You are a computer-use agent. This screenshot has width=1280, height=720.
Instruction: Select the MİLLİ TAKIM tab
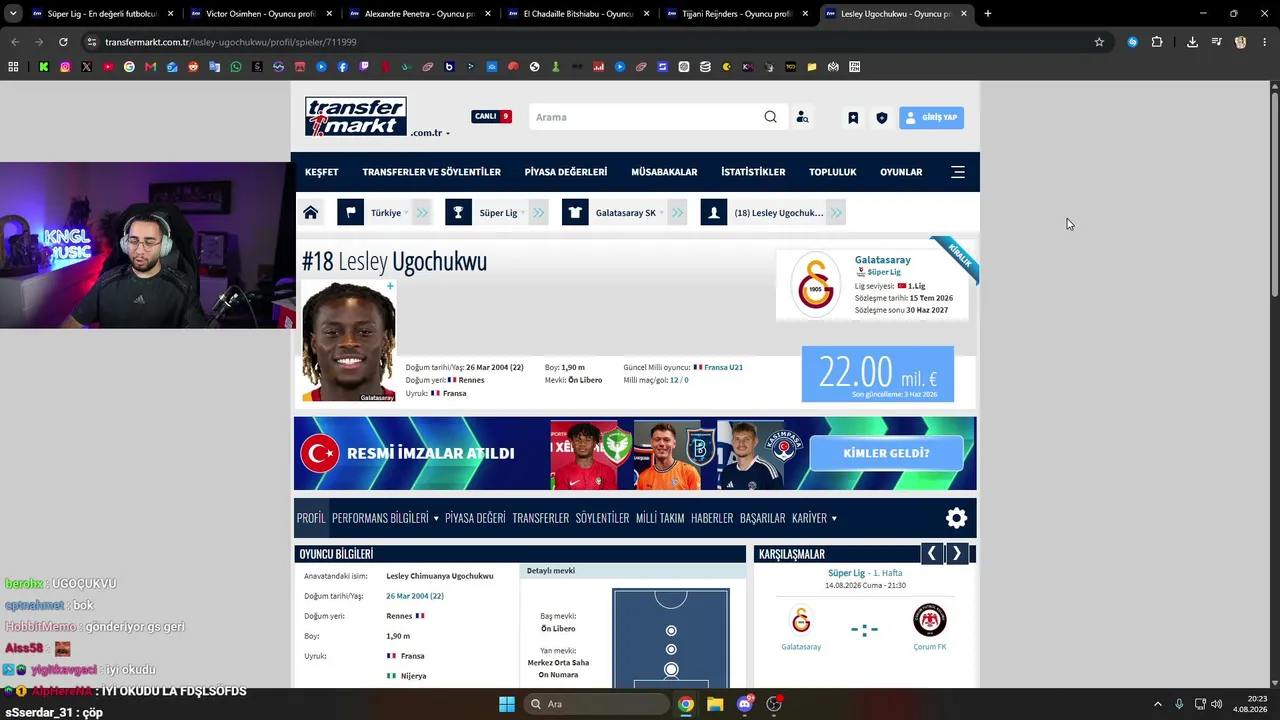[x=660, y=518]
